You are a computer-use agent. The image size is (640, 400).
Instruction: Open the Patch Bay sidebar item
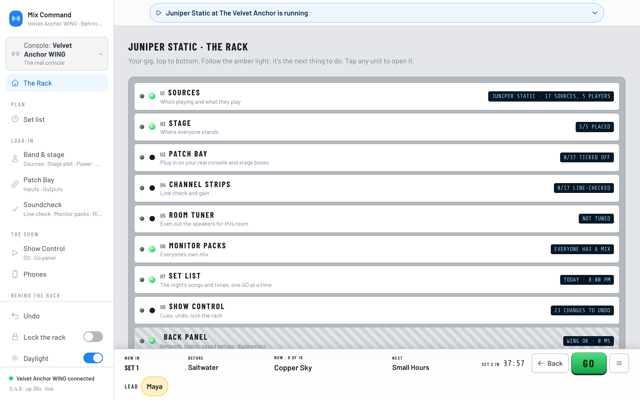[x=57, y=184]
